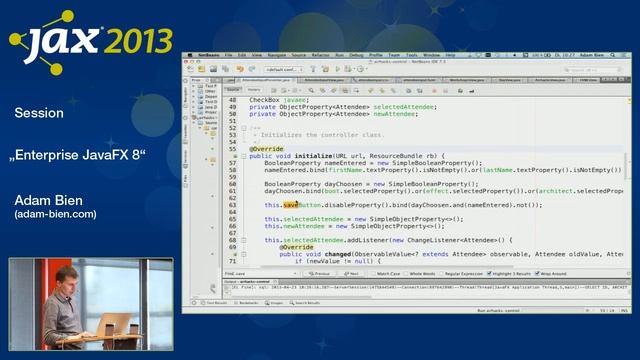
Task: Open the Usages bottom button
Action: point(274,303)
